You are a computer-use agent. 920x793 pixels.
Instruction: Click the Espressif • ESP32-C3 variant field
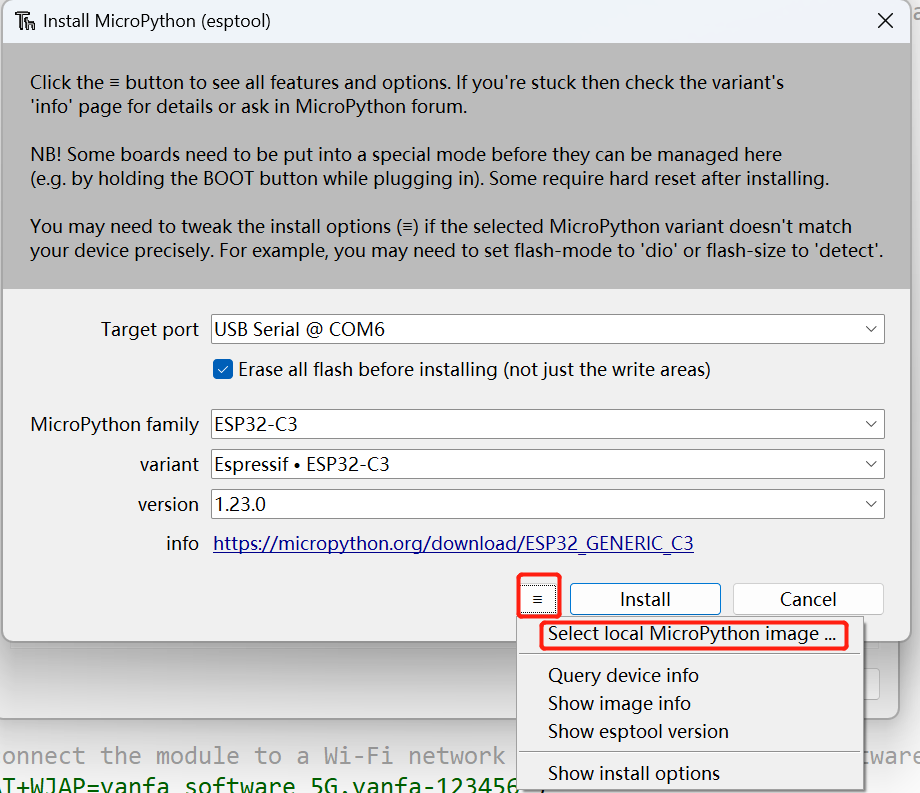(x=547, y=464)
